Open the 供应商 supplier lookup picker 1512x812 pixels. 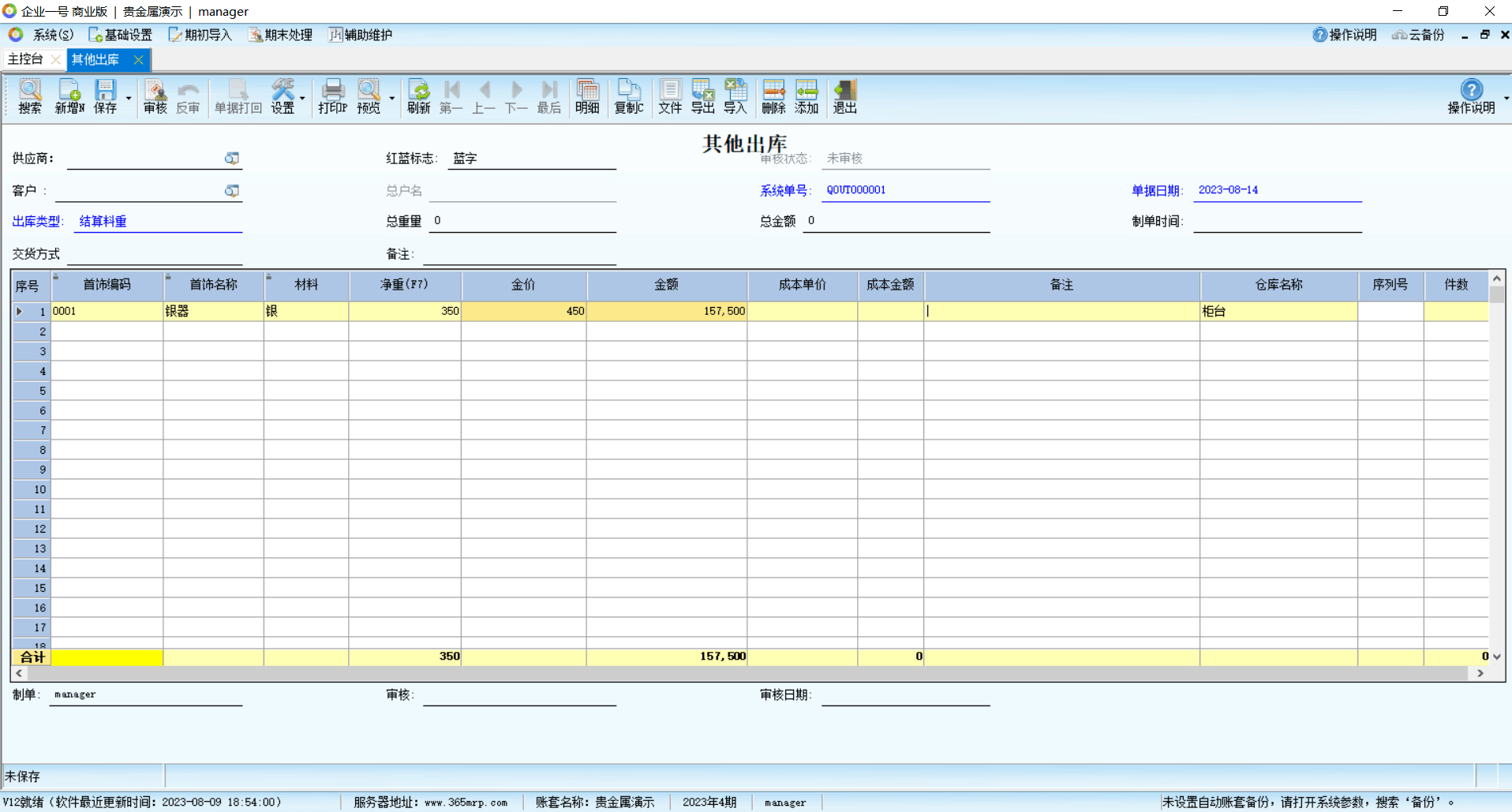click(231, 159)
